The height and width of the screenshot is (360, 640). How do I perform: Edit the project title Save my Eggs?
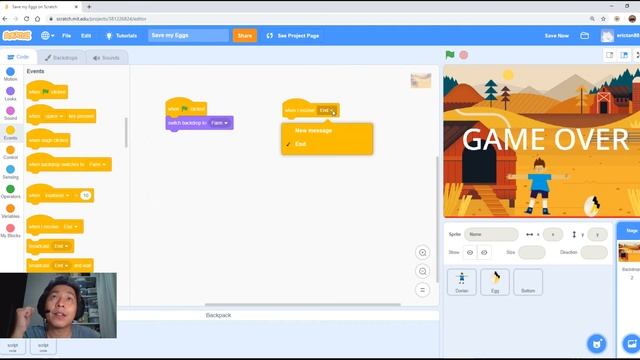[x=188, y=36]
